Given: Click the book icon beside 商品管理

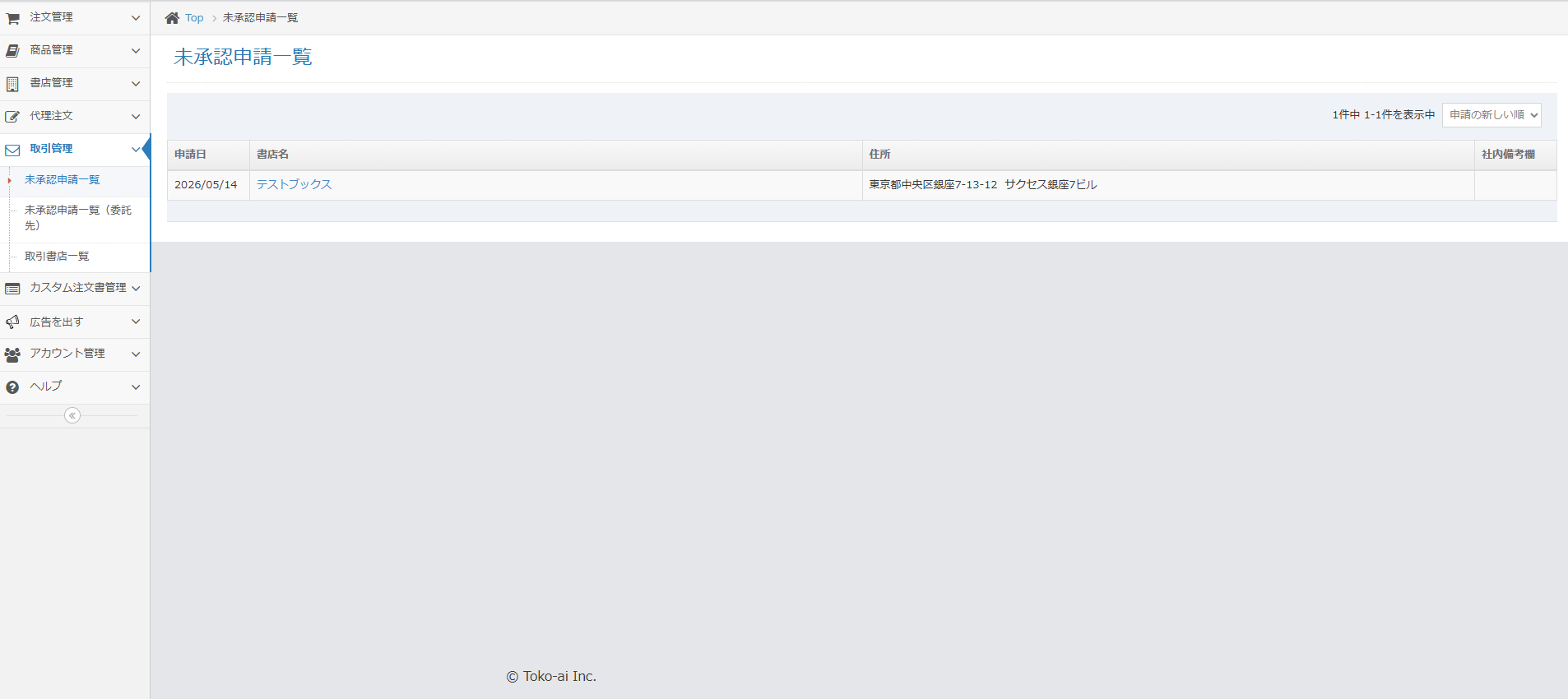Looking at the screenshot, I should click(x=12, y=51).
